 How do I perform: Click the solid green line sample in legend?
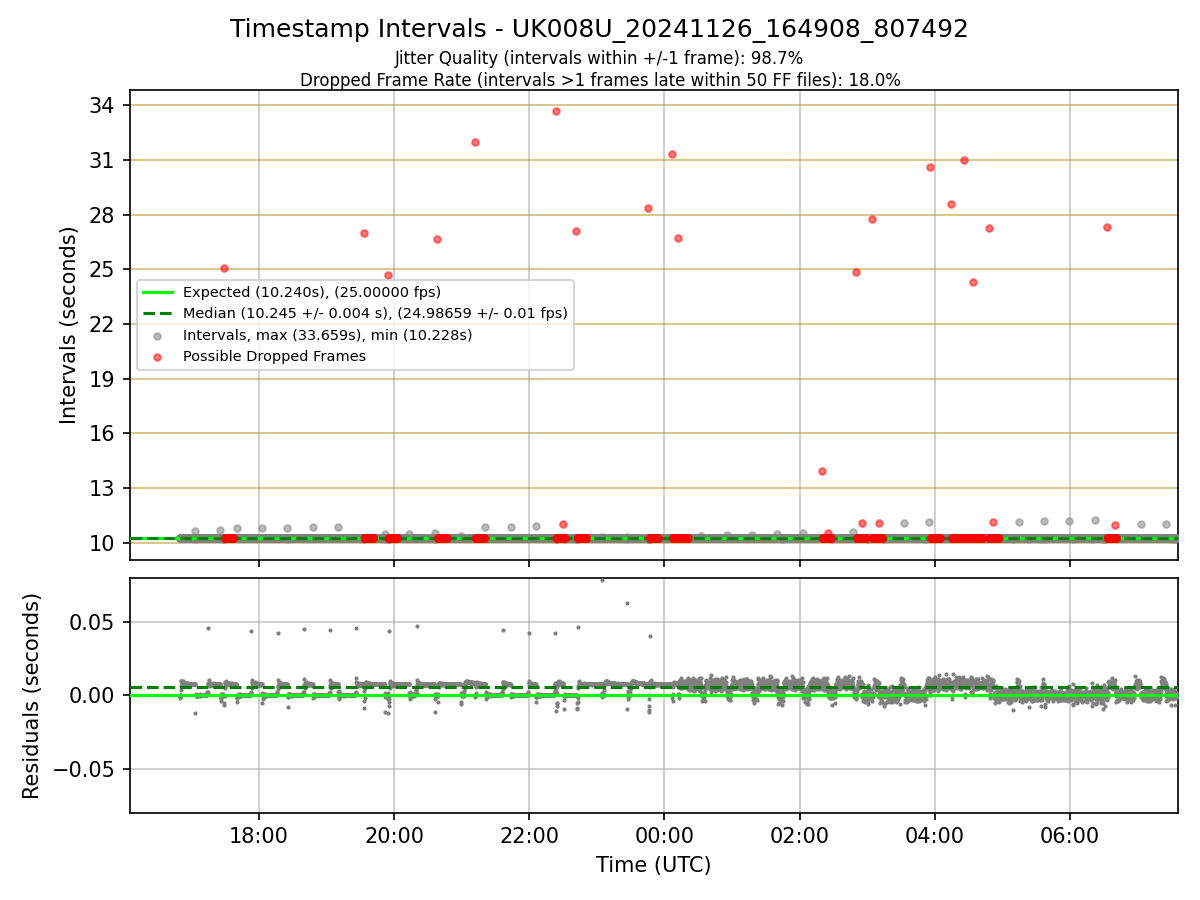click(158, 292)
